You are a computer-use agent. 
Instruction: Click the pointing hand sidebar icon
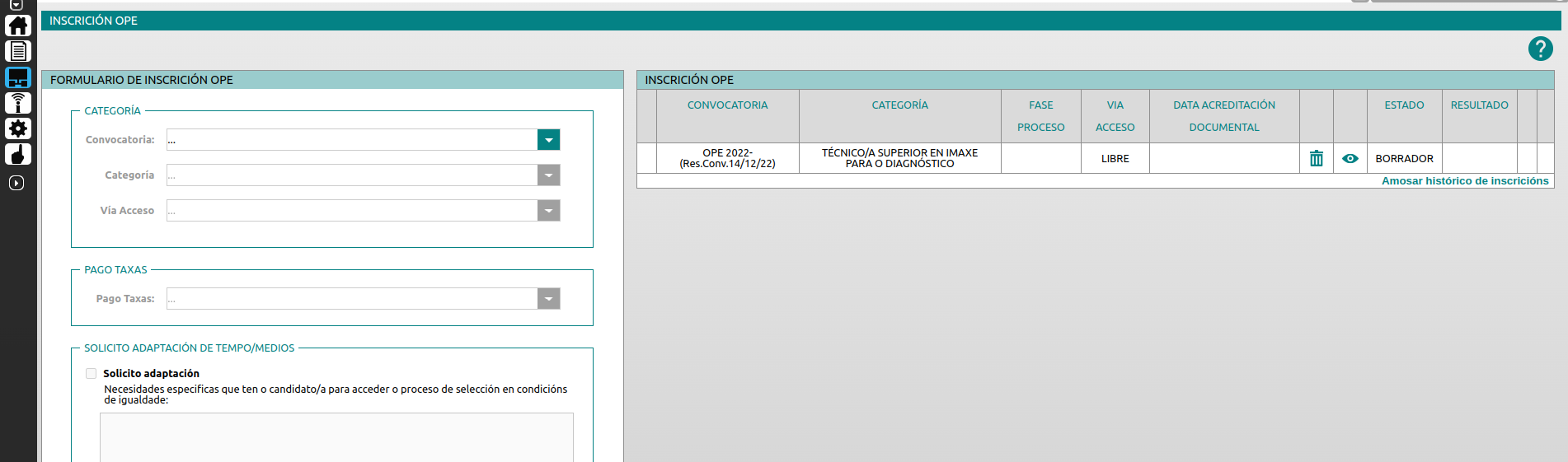click(18, 154)
